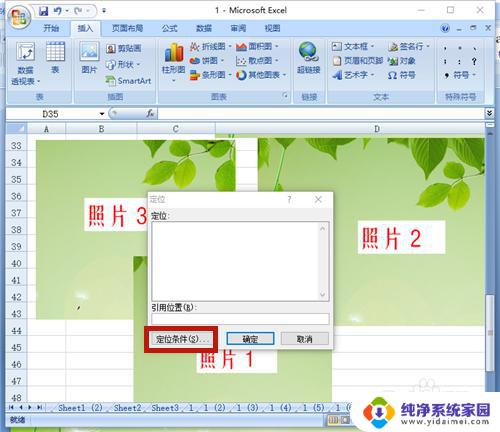Viewport: 500px width, 432px height.
Task: Insert a line chart (折线图)
Action: tap(210, 47)
